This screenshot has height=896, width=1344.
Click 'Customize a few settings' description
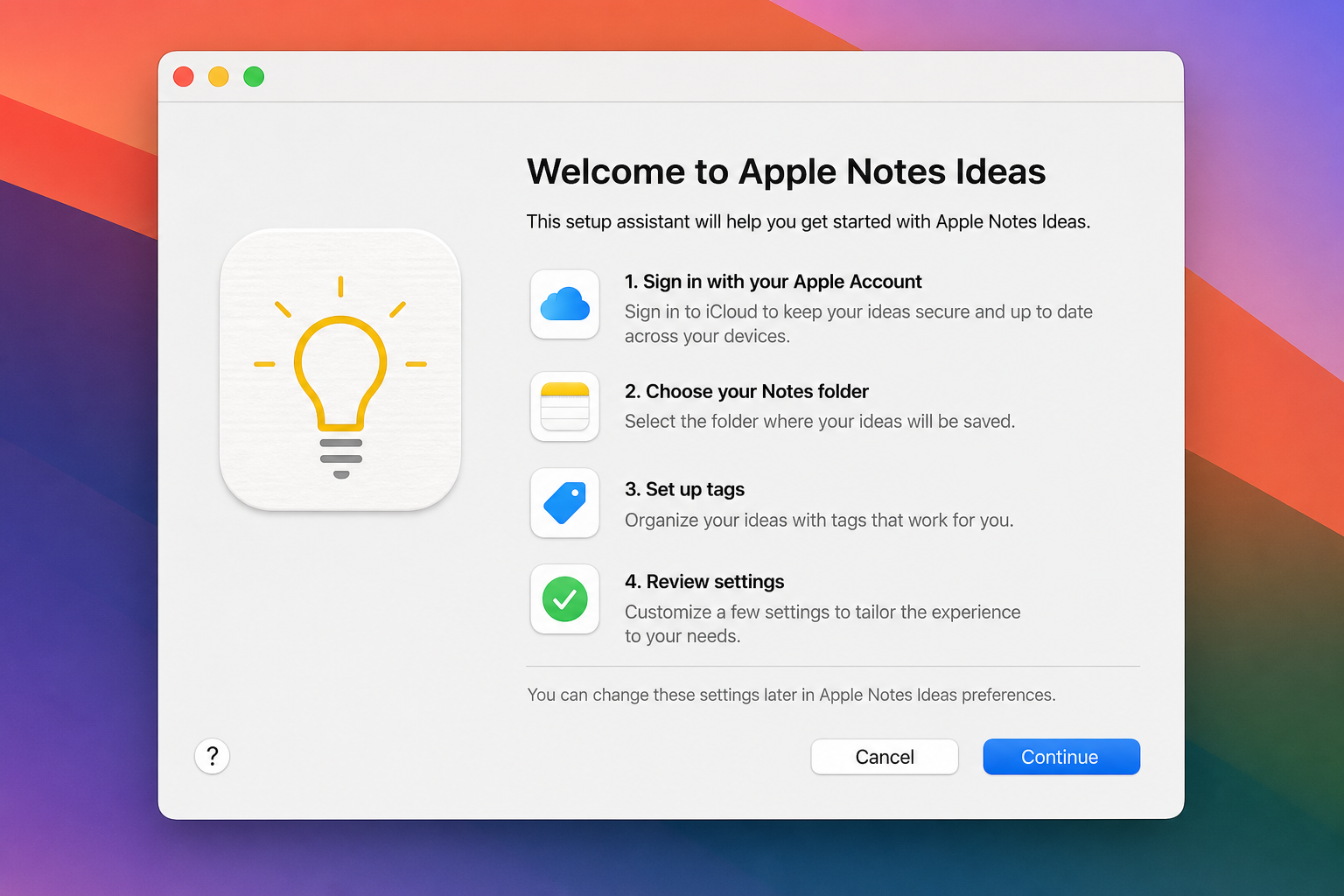coord(822,624)
